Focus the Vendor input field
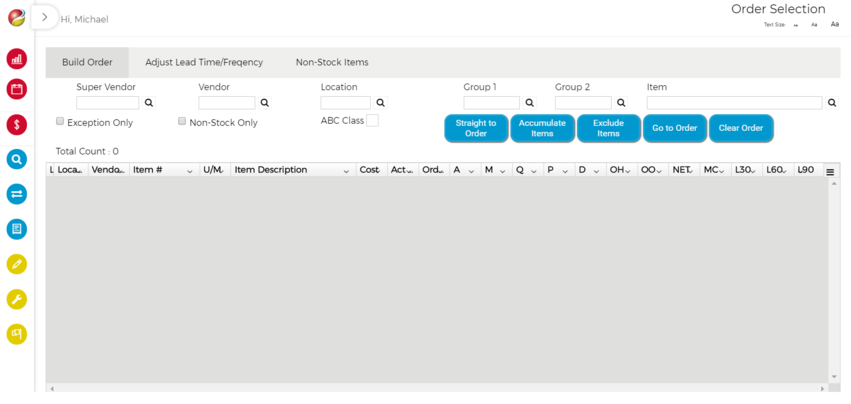 [x=227, y=103]
